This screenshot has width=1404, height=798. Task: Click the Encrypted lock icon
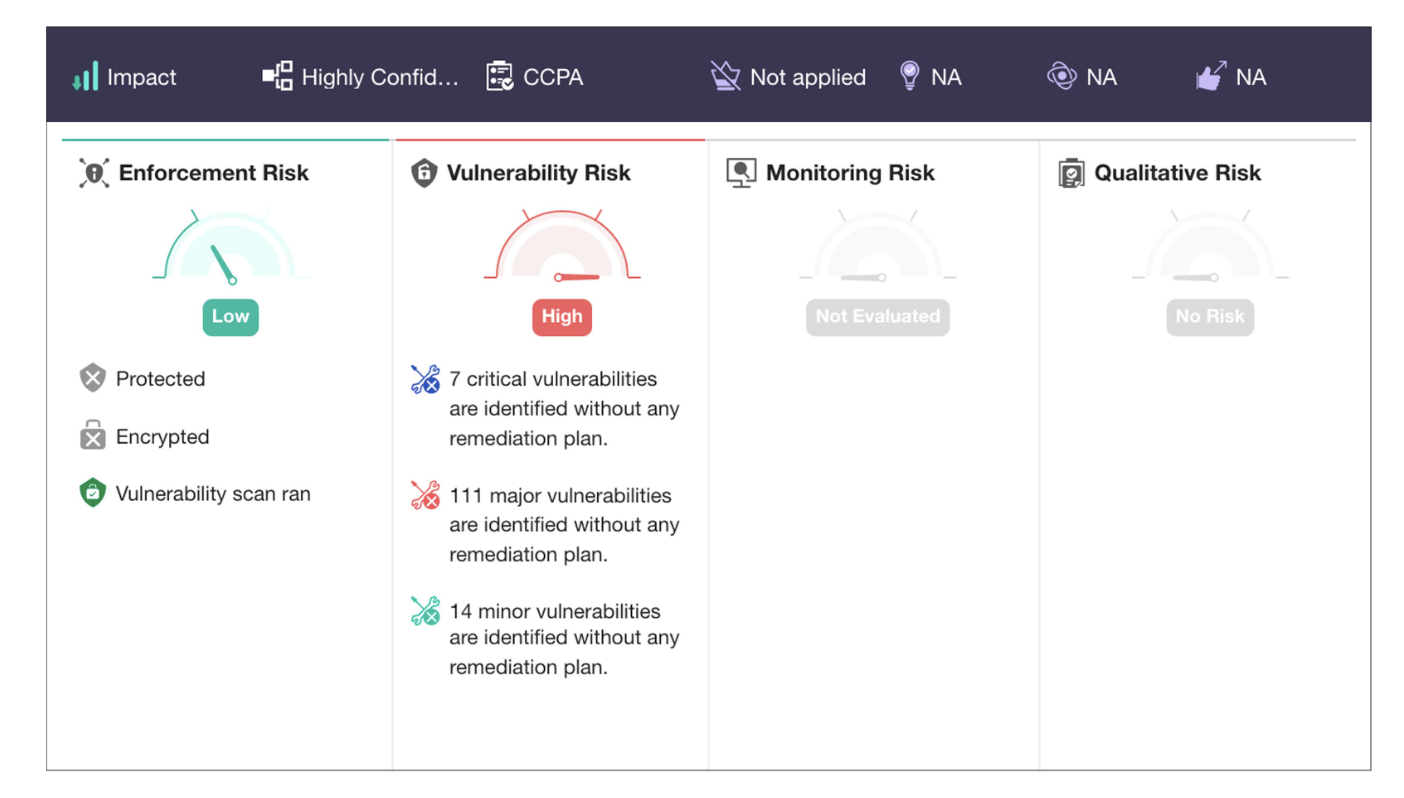pyautogui.click(x=92, y=436)
